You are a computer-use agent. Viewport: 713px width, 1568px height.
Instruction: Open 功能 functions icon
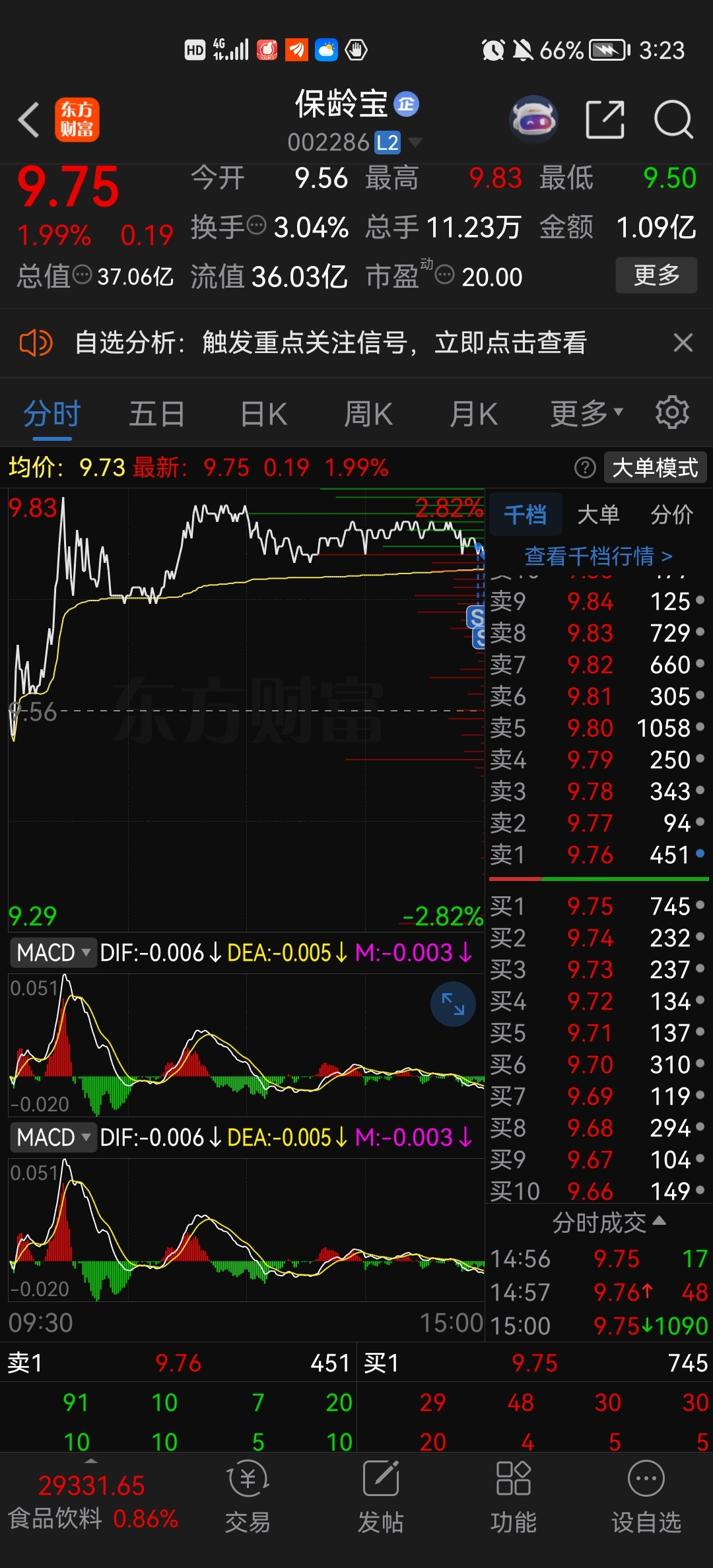click(x=513, y=1497)
